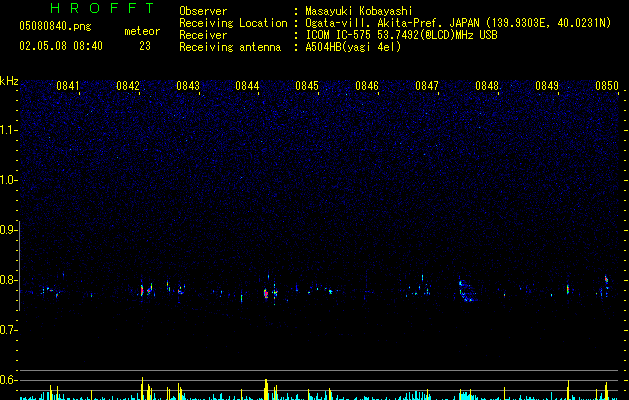This screenshot has height=400, width=629.
Task: Click the 0842 time marker
Action: (x=128, y=86)
